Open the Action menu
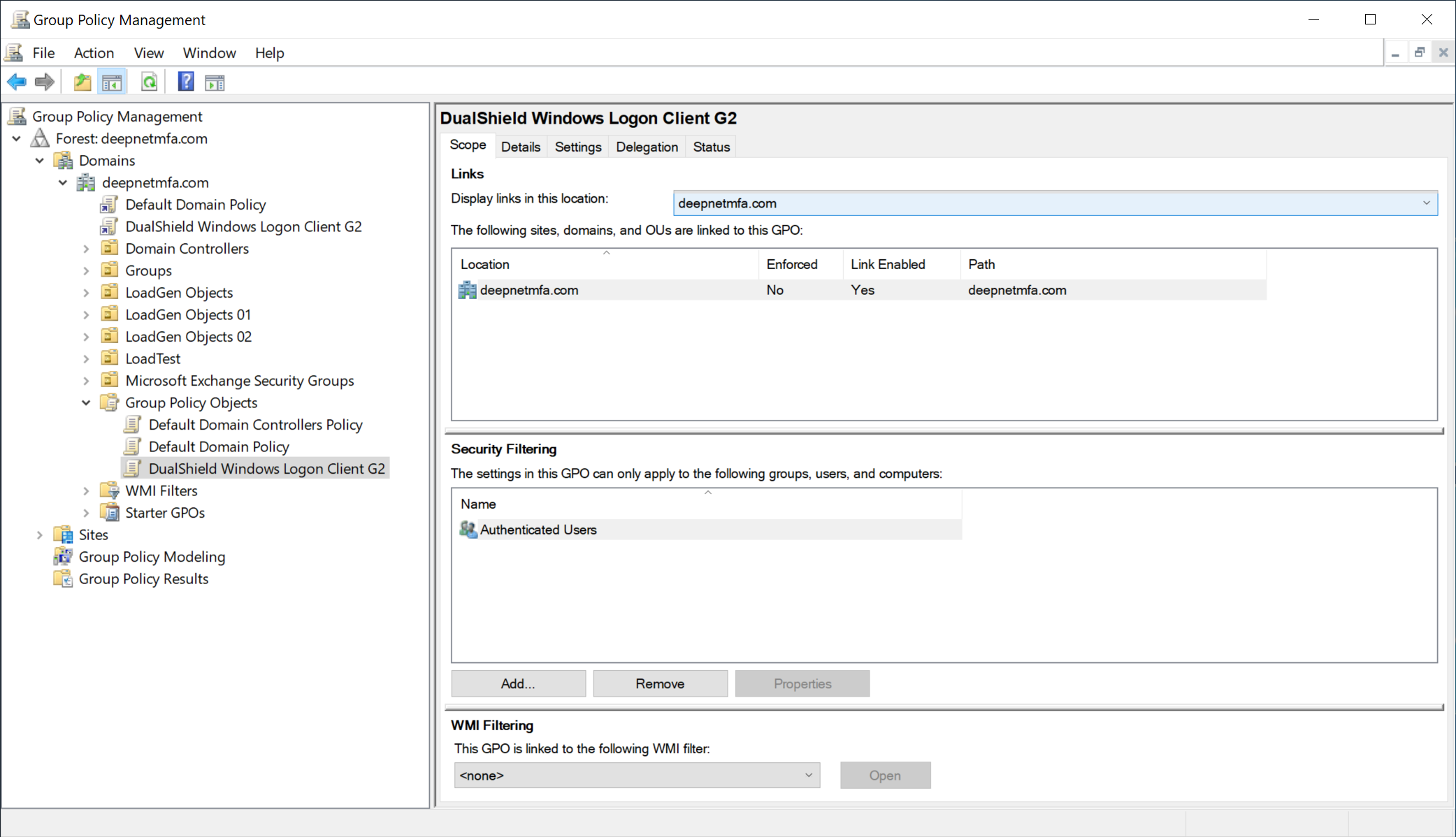This screenshot has width=1456, height=837. [x=94, y=53]
